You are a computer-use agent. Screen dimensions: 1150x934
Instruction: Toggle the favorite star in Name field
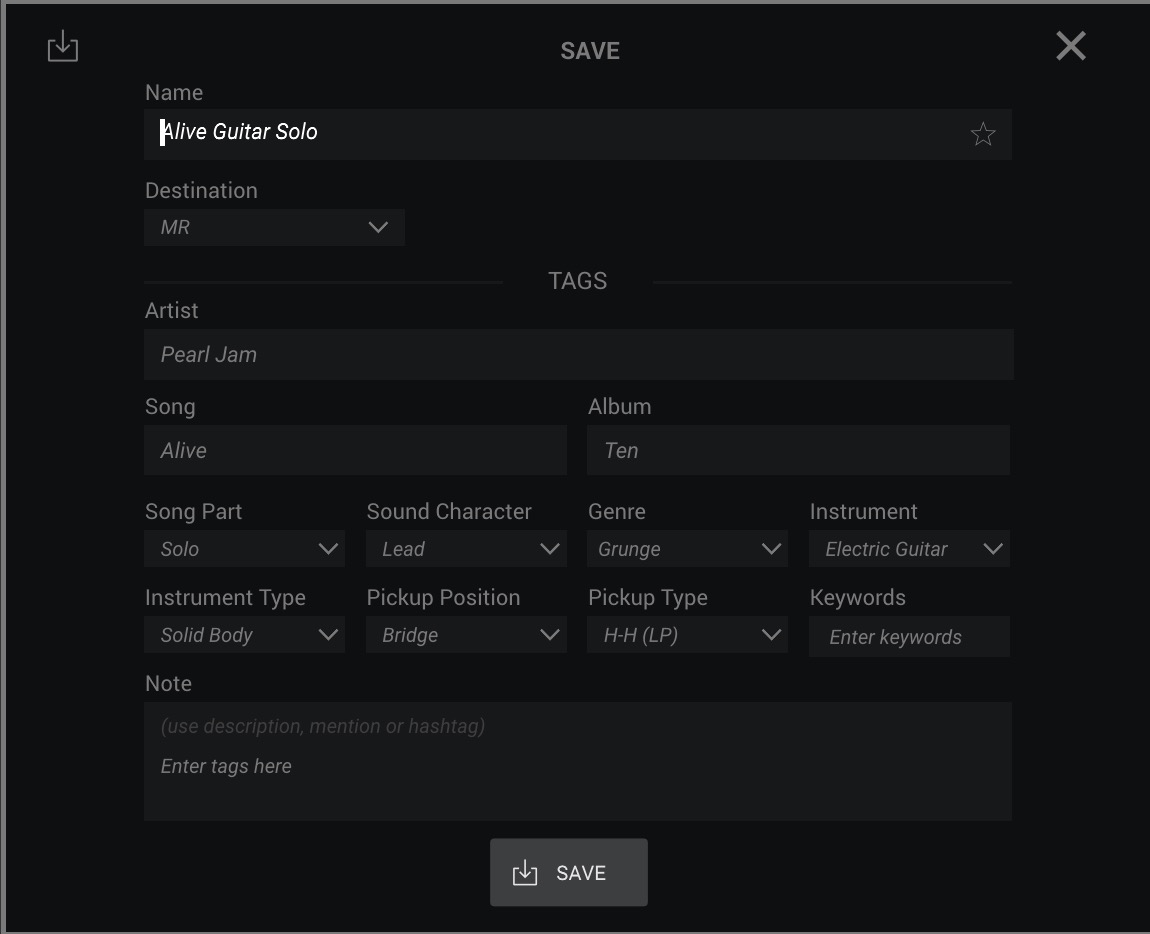983,134
